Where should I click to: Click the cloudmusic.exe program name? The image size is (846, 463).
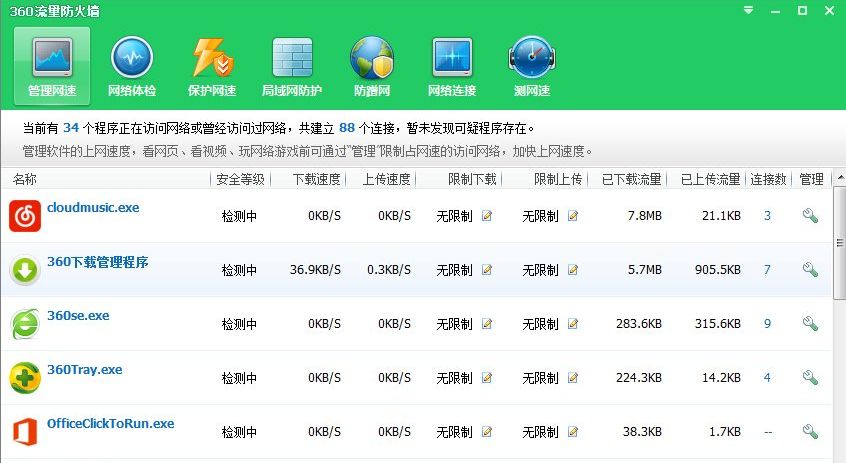(x=93, y=208)
